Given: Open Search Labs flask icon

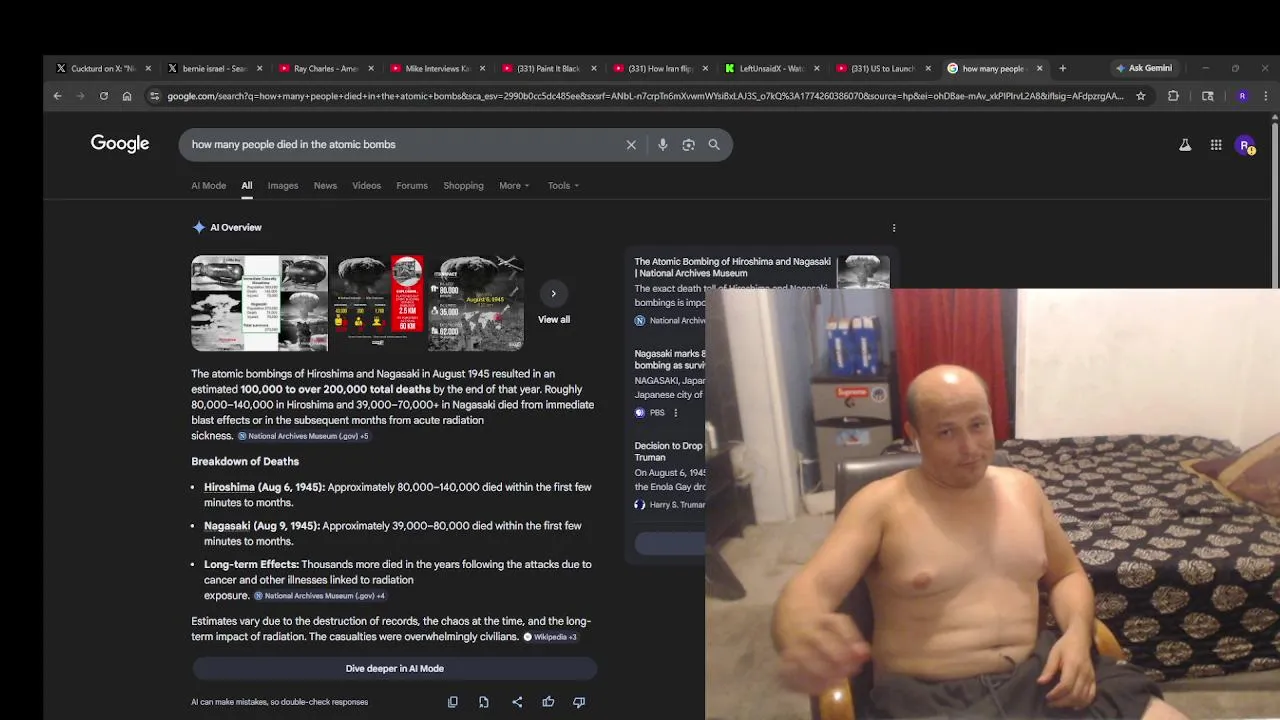Looking at the screenshot, I should [1185, 145].
